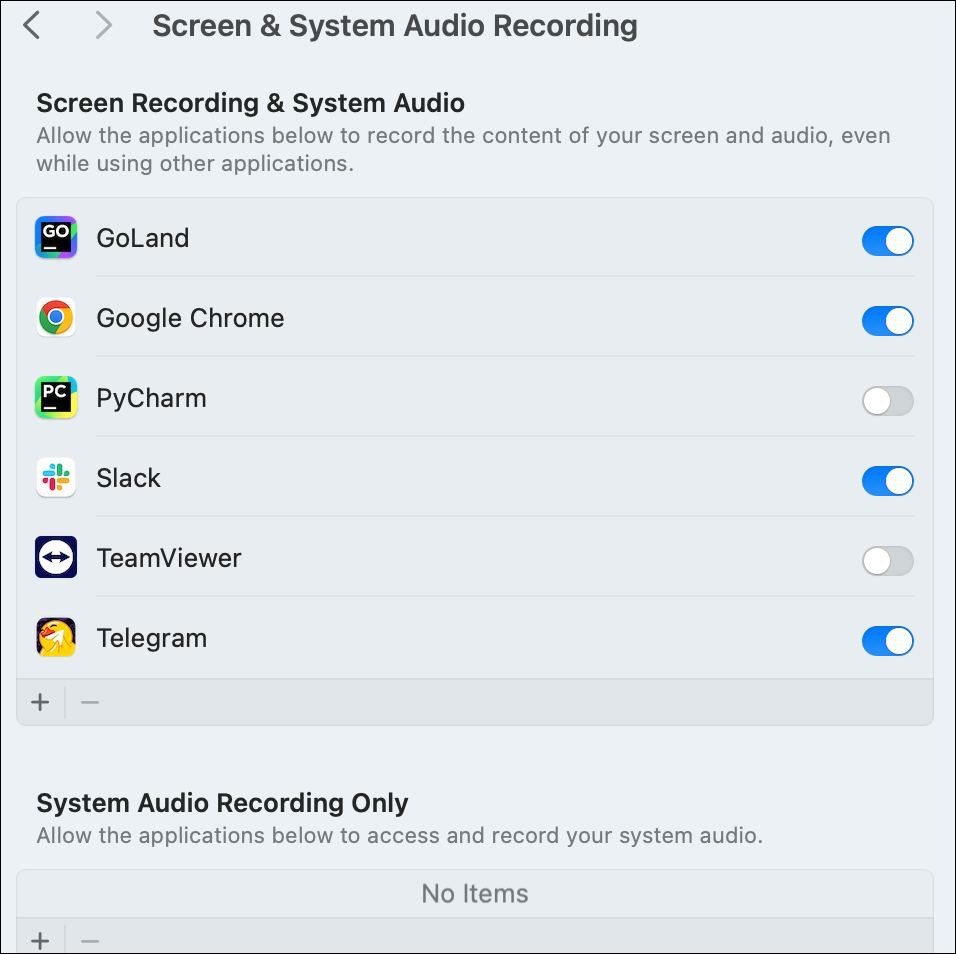Click the No Items placeholder area

474,893
